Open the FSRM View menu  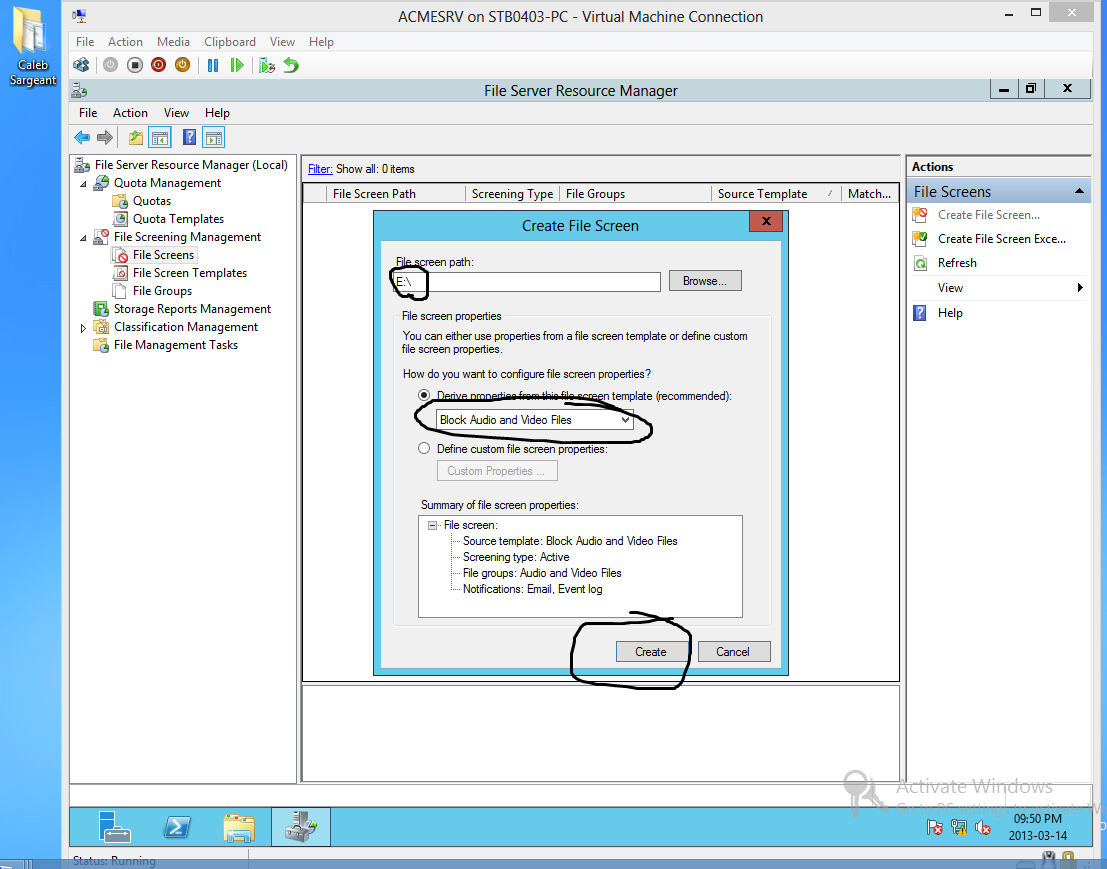(x=176, y=113)
